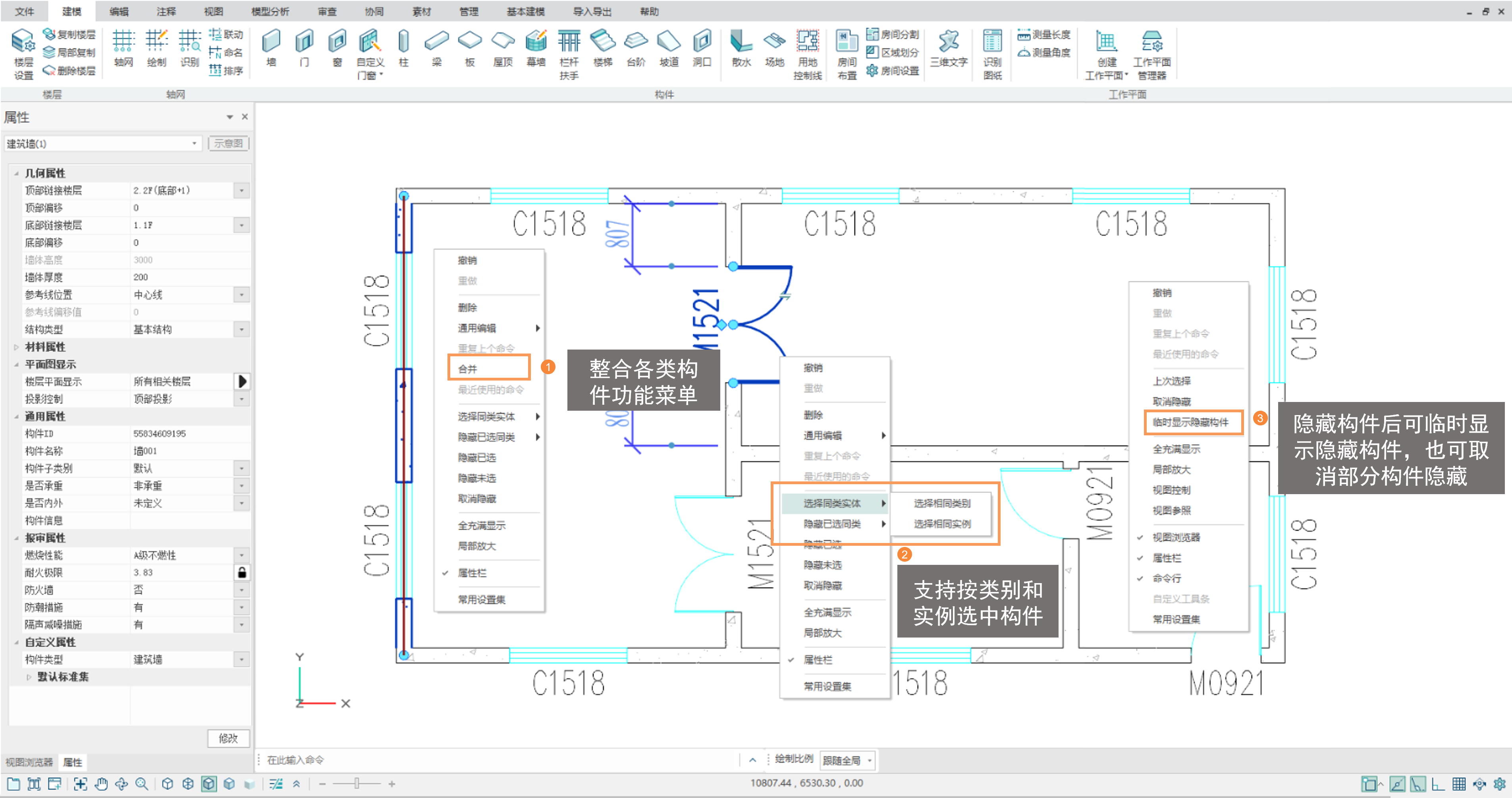
Task: Click the 轴网 grid tool icon
Action: 123,47
